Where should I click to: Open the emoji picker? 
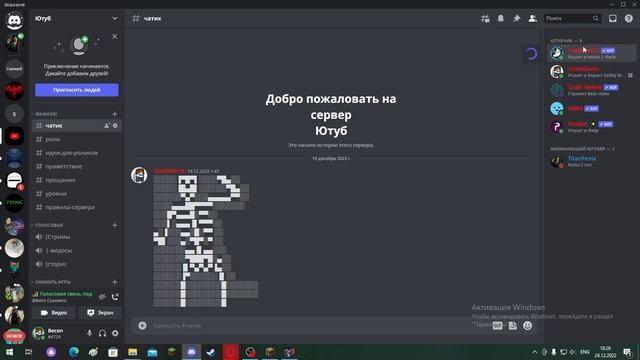point(528,325)
